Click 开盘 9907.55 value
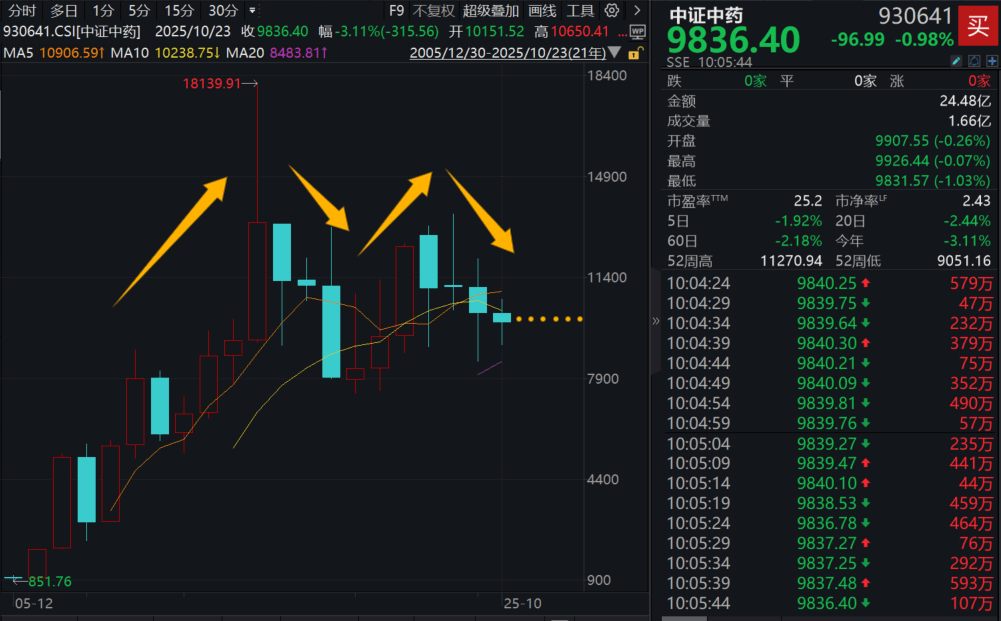 tap(933, 140)
